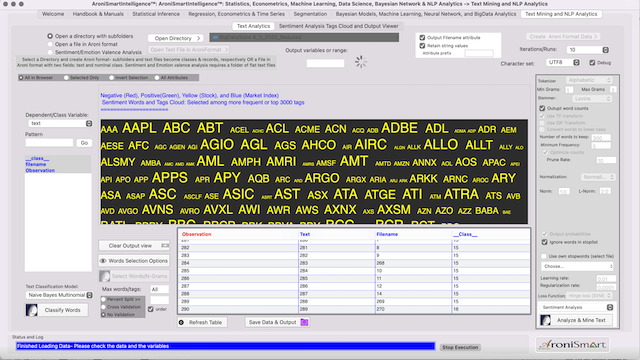Viewport: 640px width, 360px height.
Task: Select the __class__ variable in list
Action: point(38,158)
